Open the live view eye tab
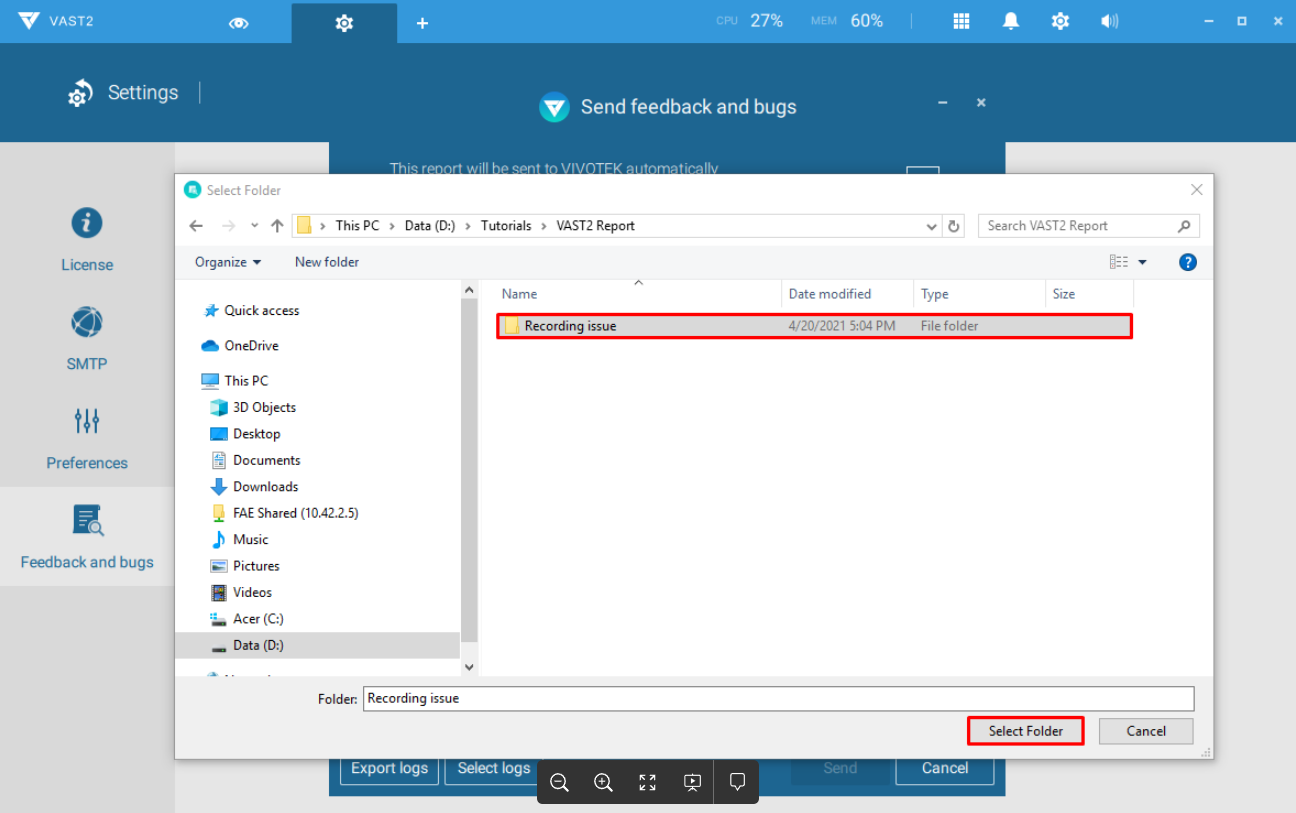The width and height of the screenshot is (1296, 813). point(238,23)
